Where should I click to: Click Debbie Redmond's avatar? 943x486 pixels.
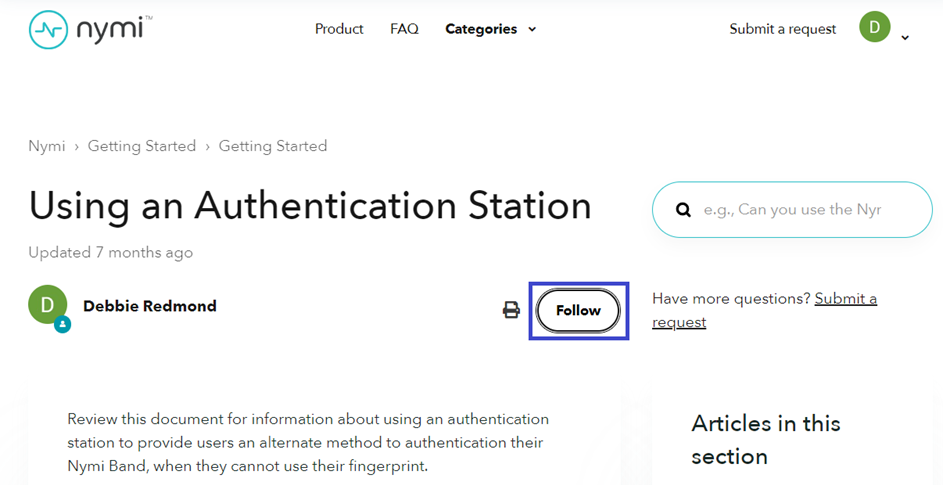(48, 304)
